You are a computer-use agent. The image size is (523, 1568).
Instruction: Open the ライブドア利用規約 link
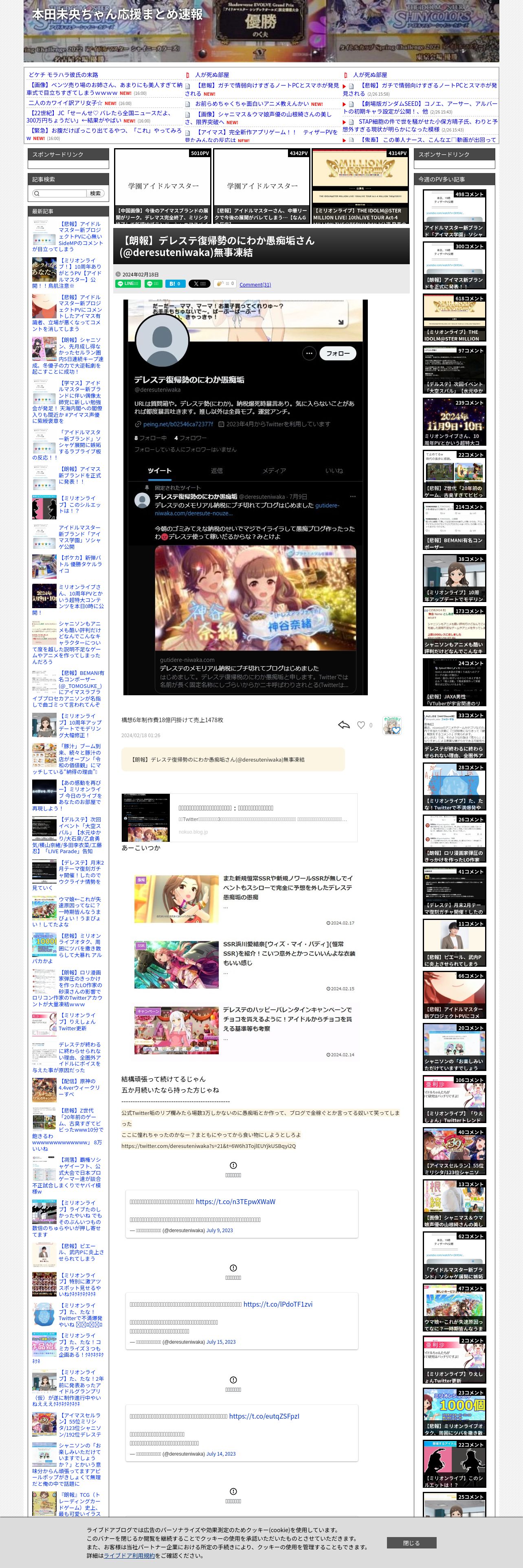(129, 1555)
